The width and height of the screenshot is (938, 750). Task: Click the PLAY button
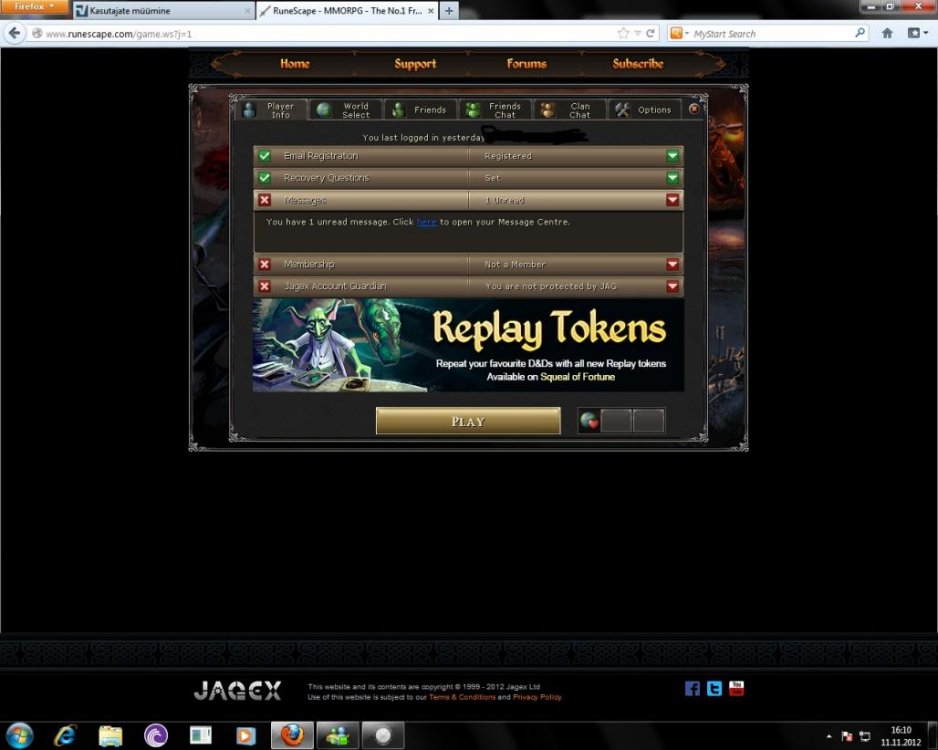[x=468, y=421]
